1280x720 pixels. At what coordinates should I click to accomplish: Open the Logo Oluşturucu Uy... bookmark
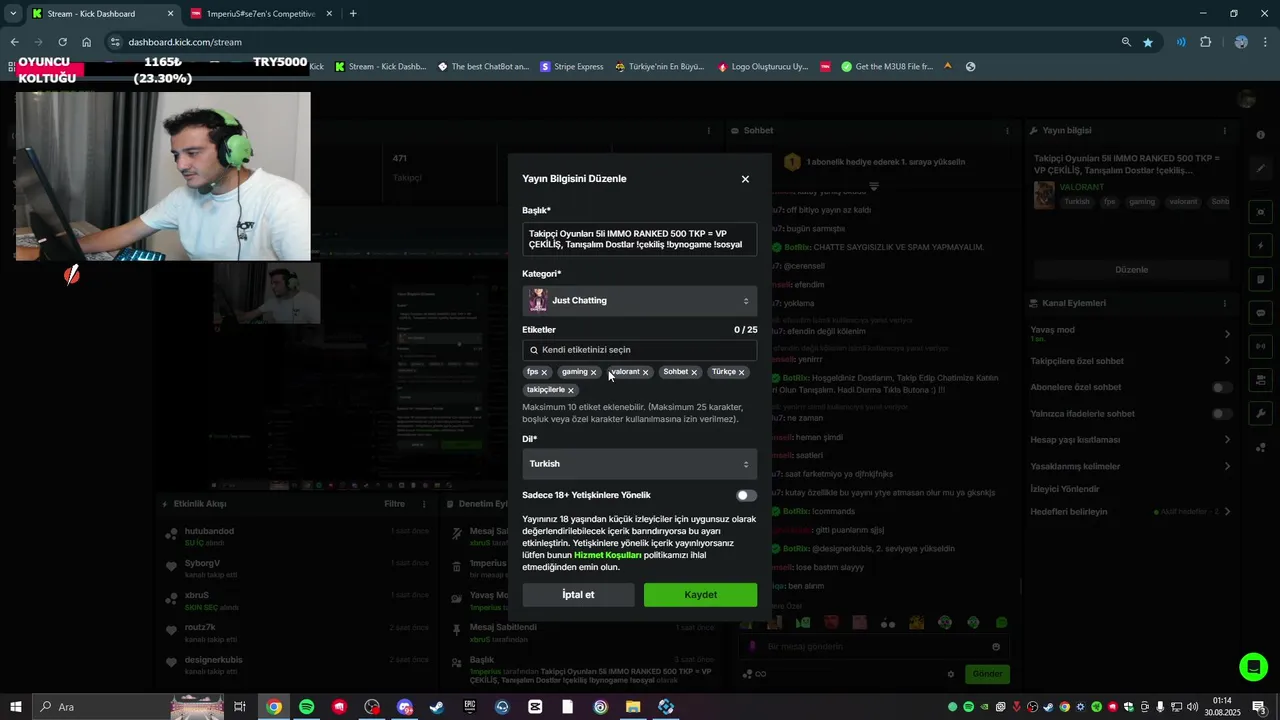pyautogui.click(x=763, y=67)
